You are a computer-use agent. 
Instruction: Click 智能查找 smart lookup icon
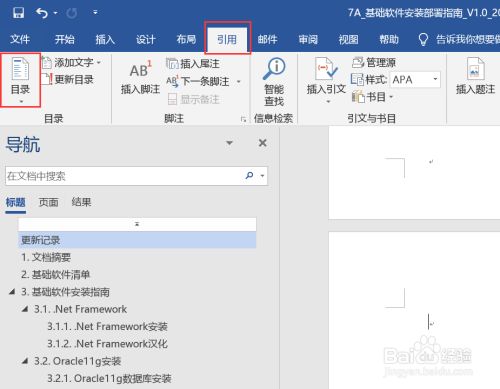274,82
